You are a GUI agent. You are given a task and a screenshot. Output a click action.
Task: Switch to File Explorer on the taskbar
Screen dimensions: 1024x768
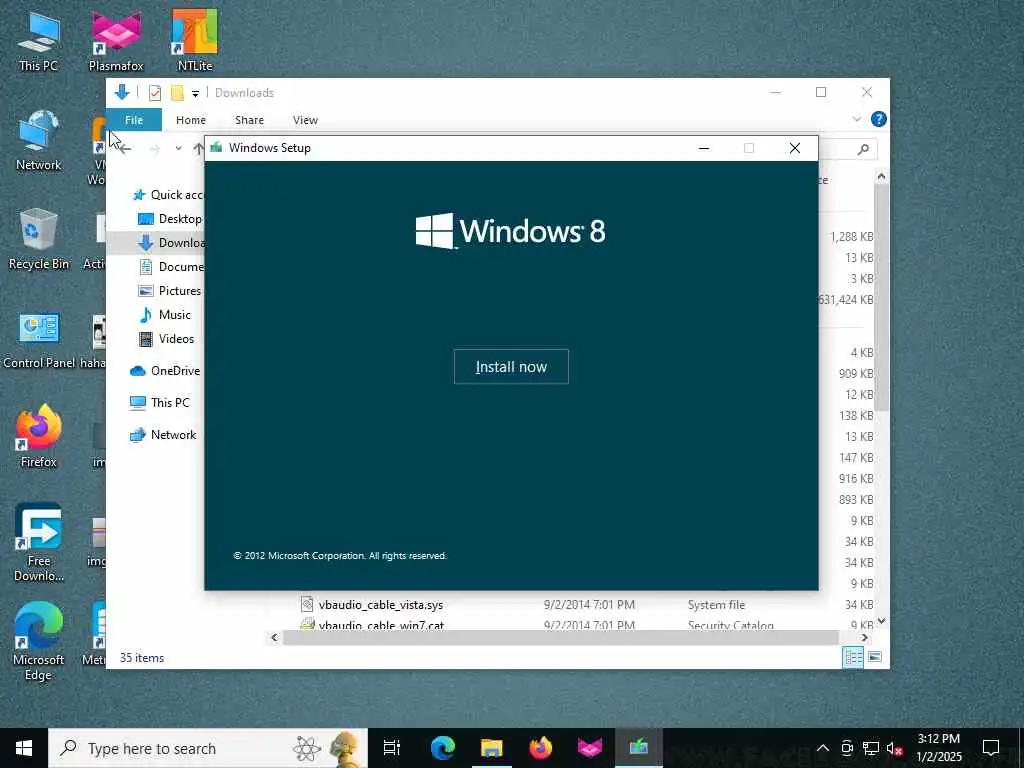pyautogui.click(x=492, y=748)
